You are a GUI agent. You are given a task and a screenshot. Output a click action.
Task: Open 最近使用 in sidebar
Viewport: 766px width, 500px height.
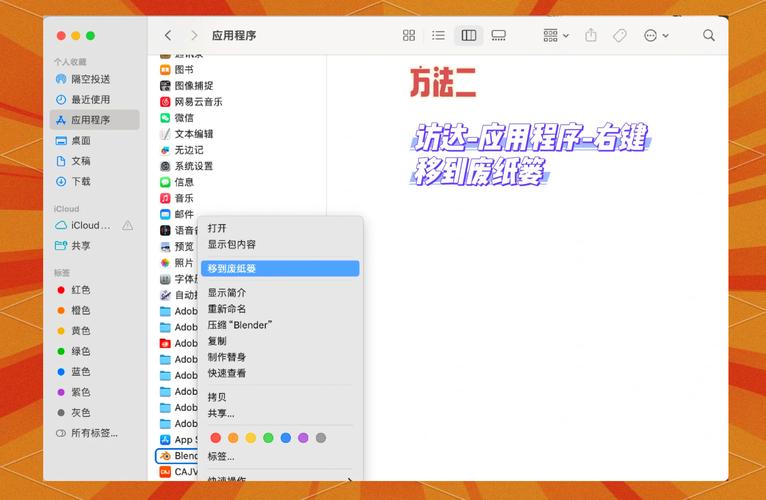(94, 100)
